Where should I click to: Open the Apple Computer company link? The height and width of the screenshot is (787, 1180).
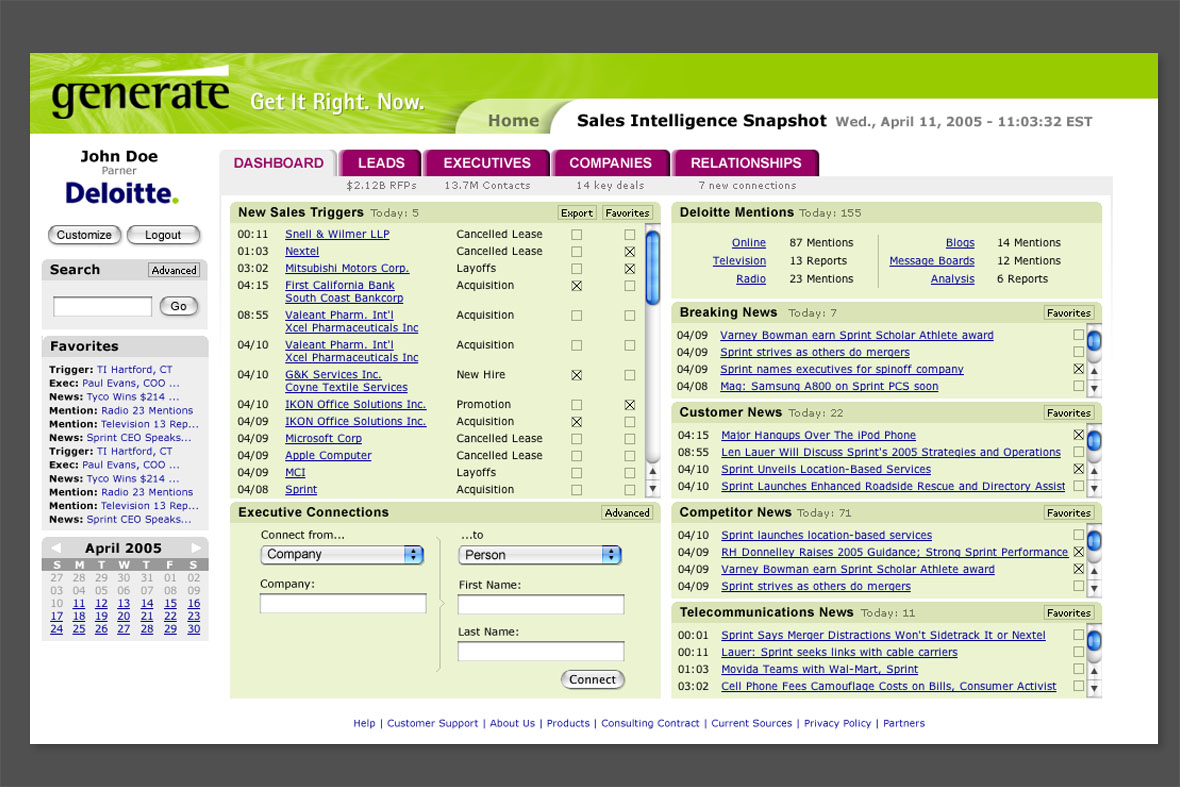[x=328, y=456]
